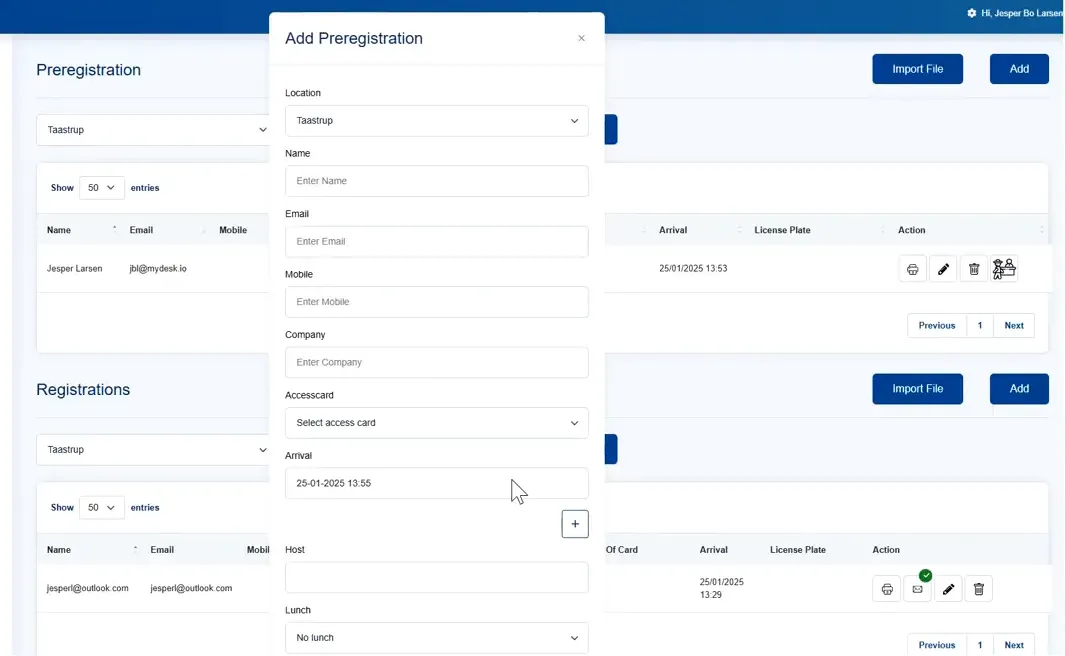The width and height of the screenshot is (1065, 656).
Task: Open the Location dropdown in dialog
Action: coord(437,121)
